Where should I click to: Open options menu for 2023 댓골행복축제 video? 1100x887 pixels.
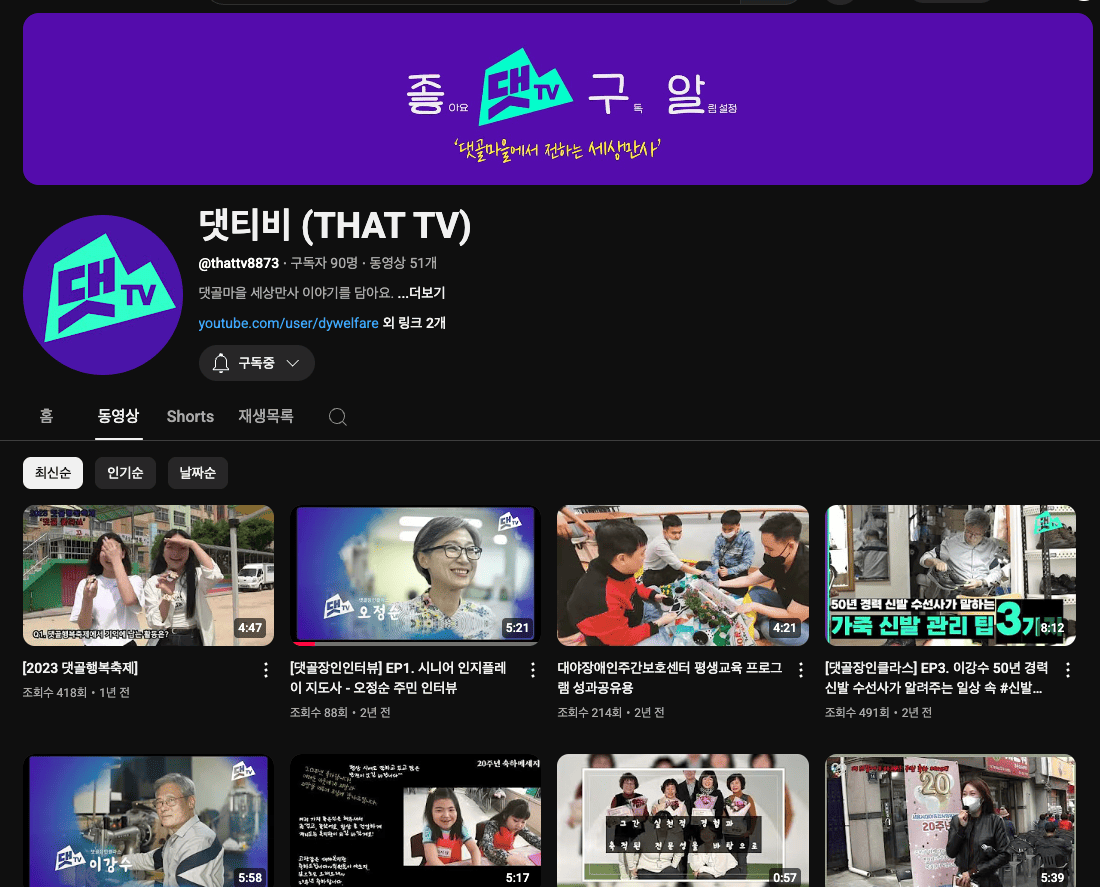tap(266, 670)
